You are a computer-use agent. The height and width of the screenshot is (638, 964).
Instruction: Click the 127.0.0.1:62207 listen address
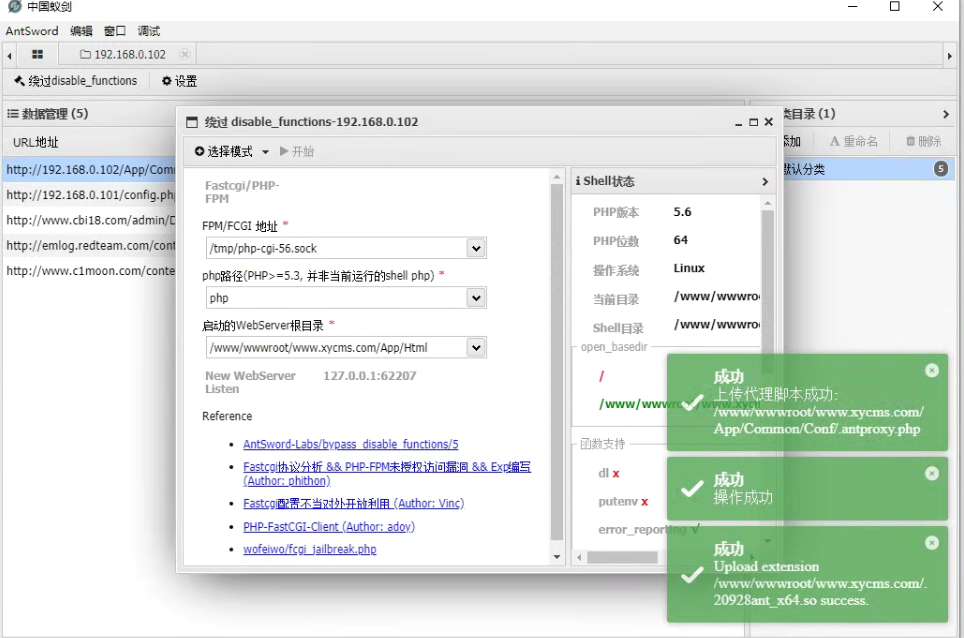(x=369, y=376)
